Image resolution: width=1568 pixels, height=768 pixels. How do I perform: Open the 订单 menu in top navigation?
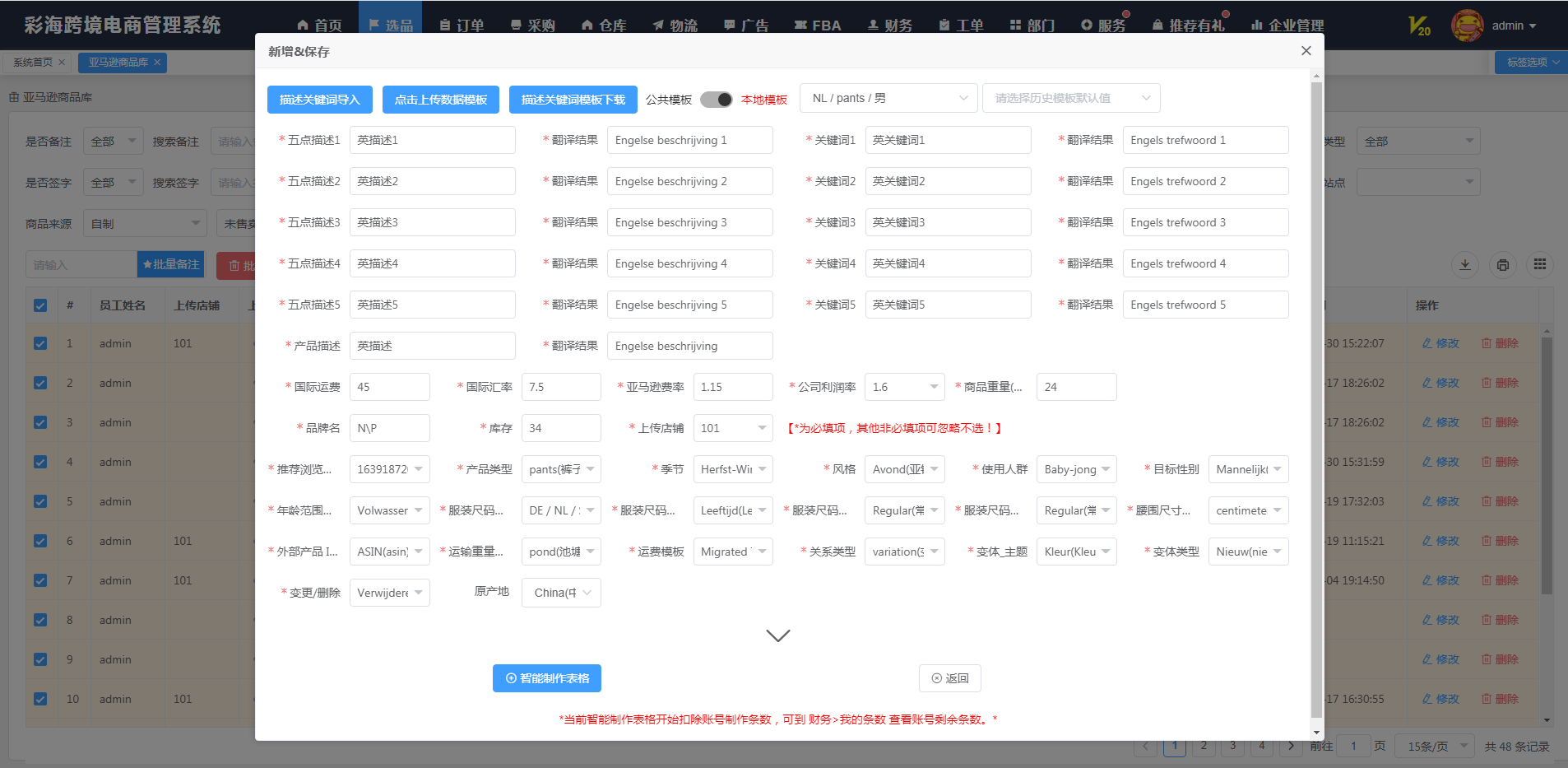coord(462,26)
